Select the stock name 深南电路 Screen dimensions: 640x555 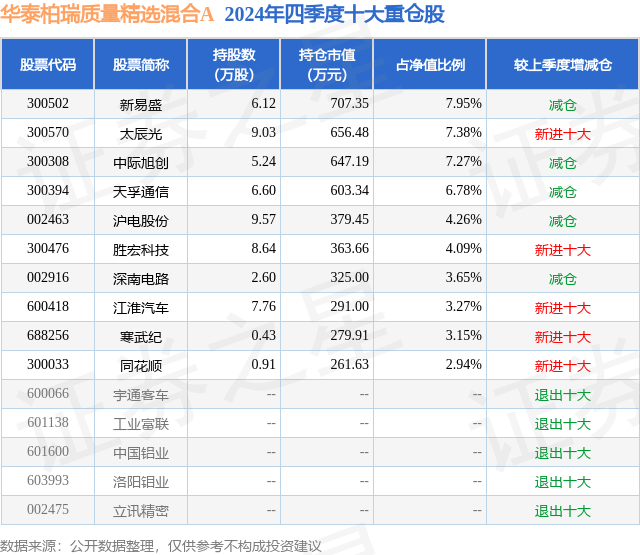coord(141,279)
